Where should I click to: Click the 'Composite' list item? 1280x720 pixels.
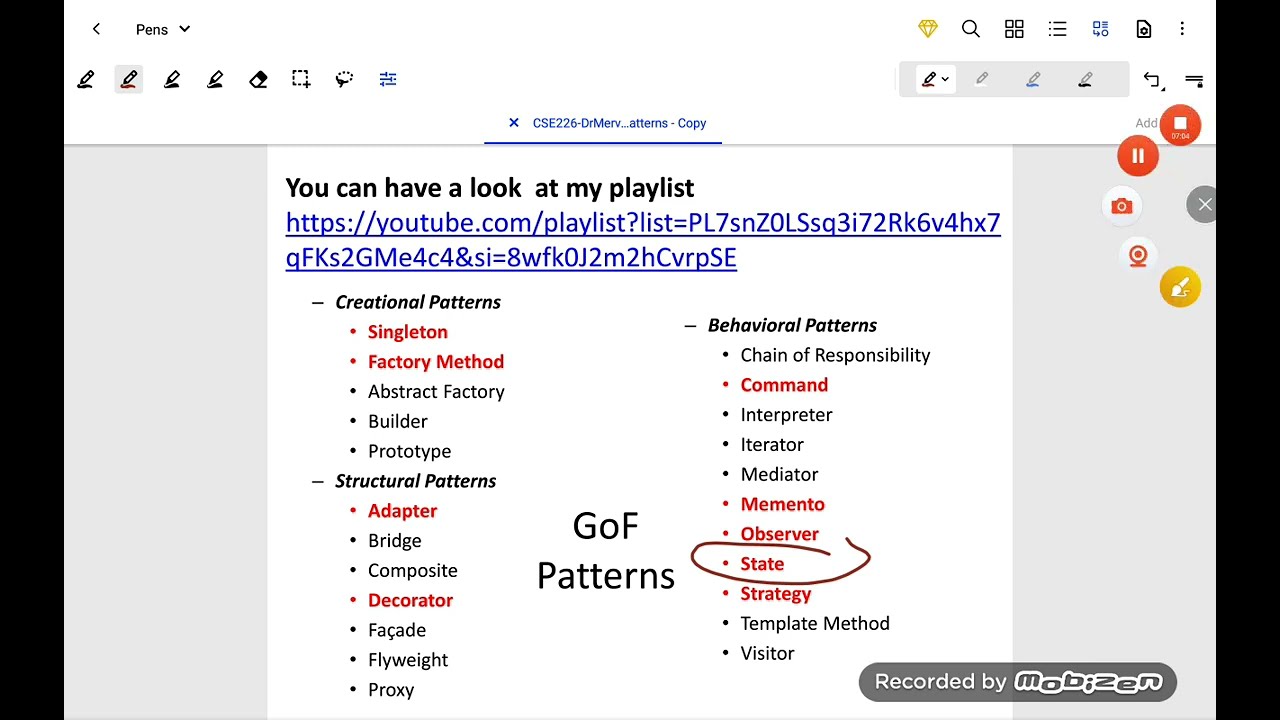412,571
